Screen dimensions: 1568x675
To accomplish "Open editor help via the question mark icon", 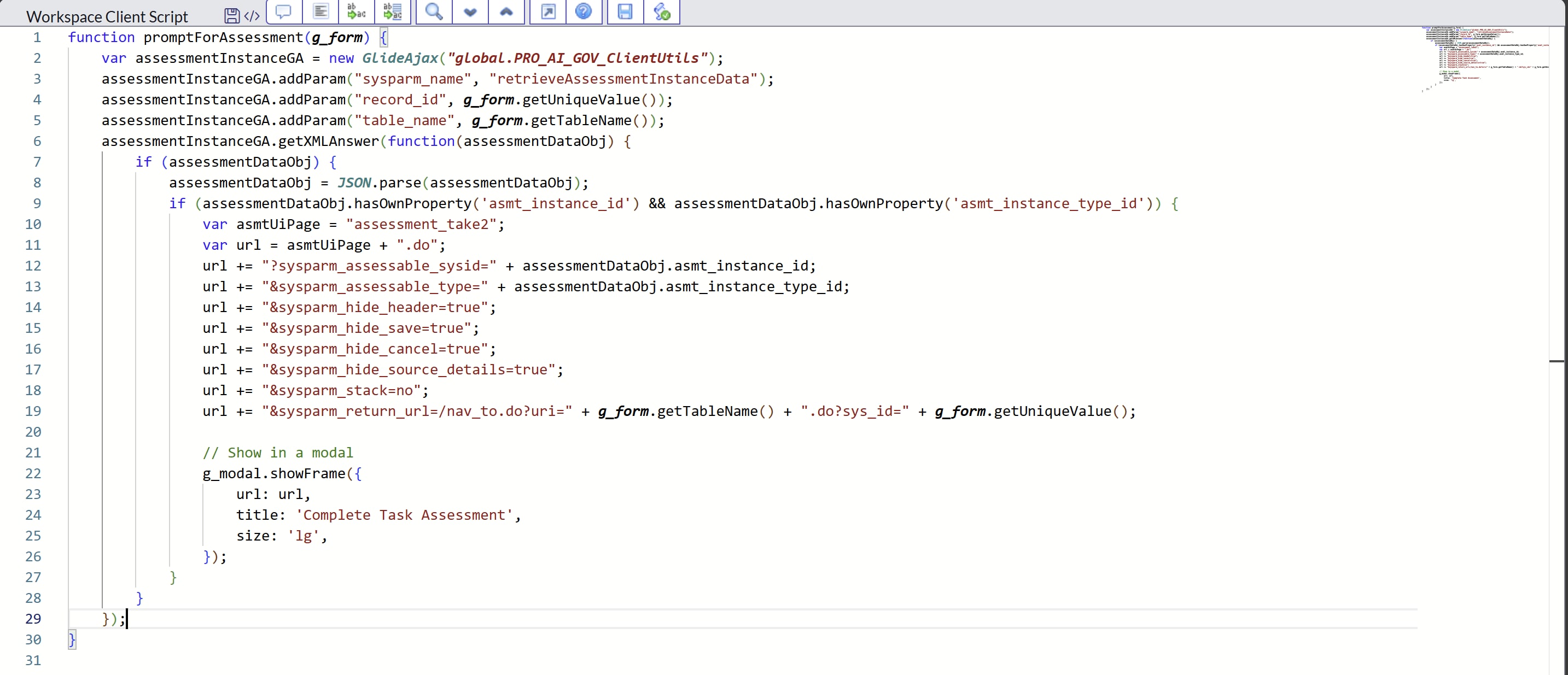I will point(584,12).
